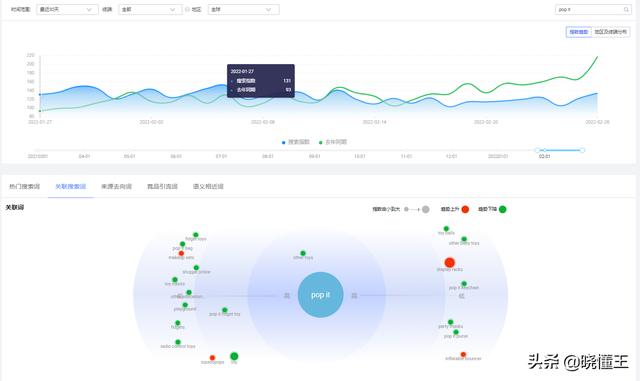Select the green 'other toys' node
Viewport: 640px width, 381px height.
303,253
